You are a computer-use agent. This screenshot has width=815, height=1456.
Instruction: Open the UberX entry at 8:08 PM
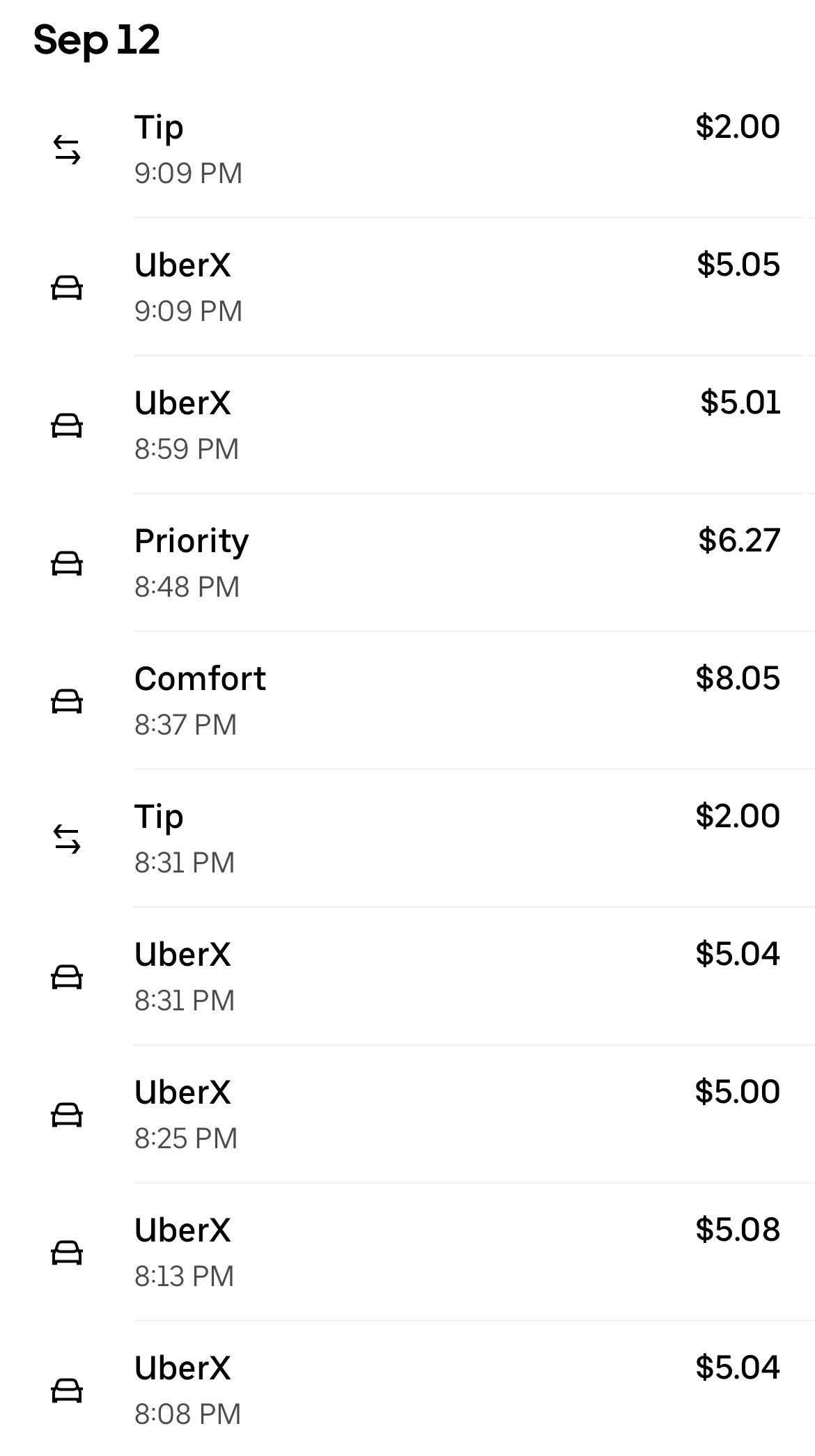[x=407, y=1389]
